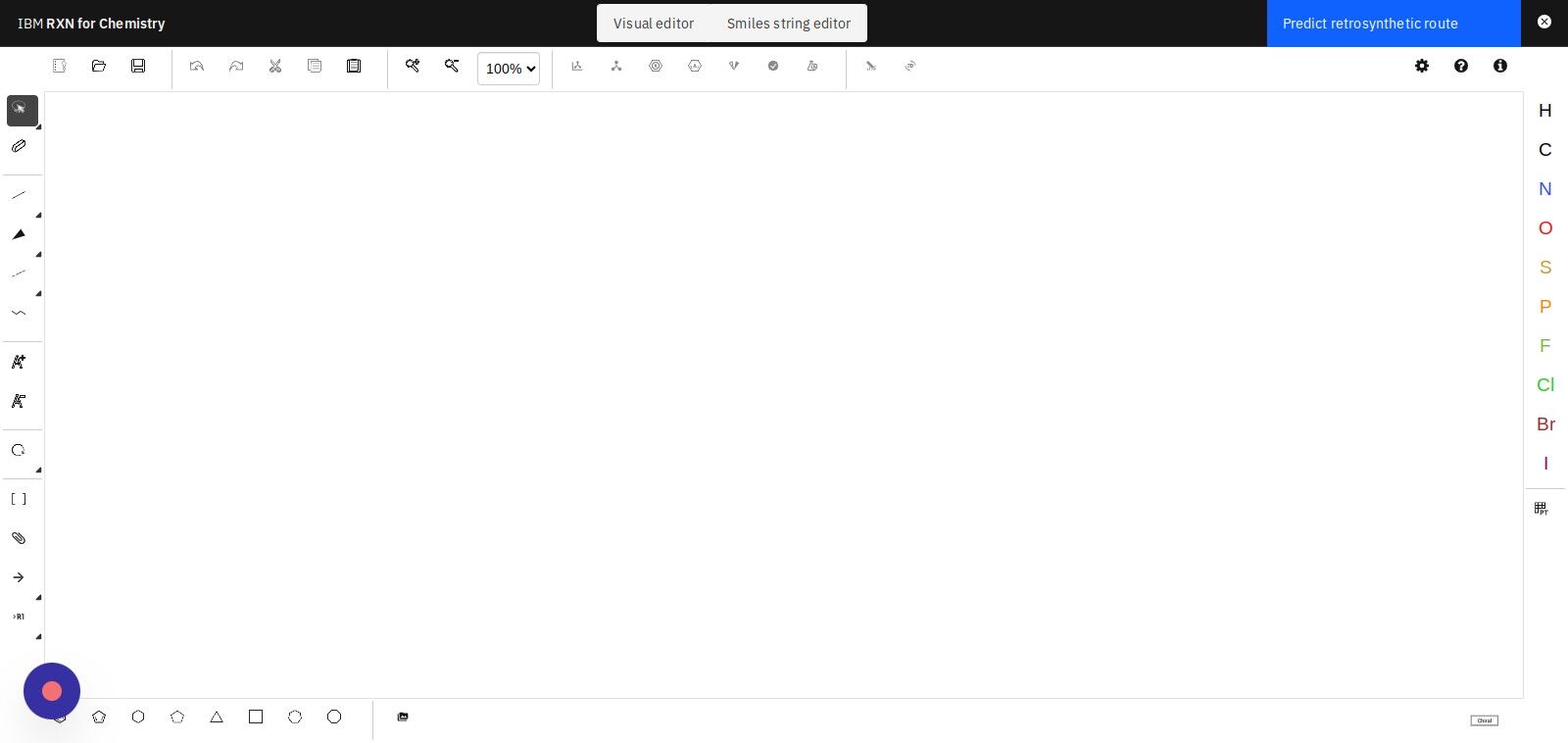The height and width of the screenshot is (743, 1568).
Task: Switch to the Visual editor tab
Action: 654,24
